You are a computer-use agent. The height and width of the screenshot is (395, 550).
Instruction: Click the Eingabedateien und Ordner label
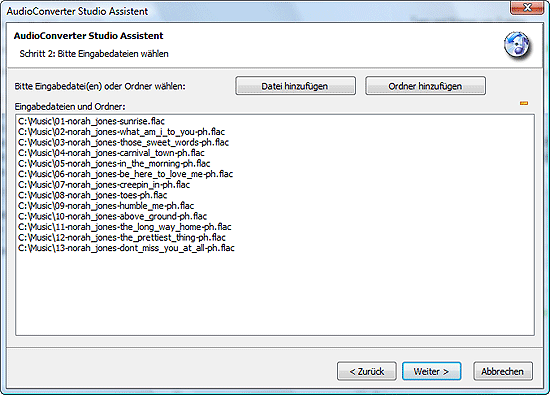[70, 107]
